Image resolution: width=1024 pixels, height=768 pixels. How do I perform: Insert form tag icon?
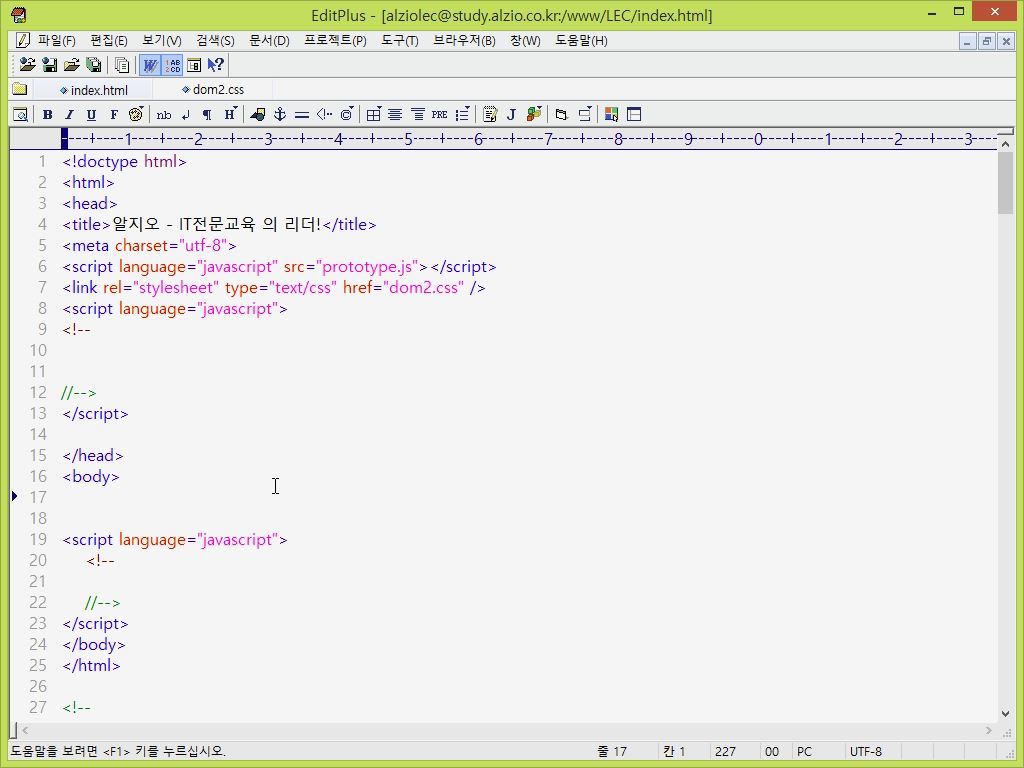pos(561,115)
